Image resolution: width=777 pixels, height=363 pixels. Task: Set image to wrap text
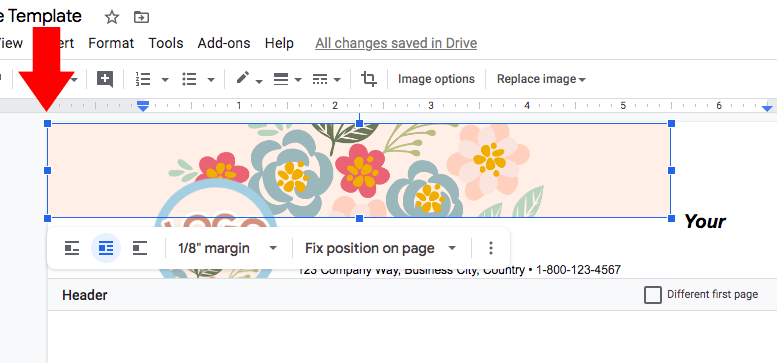[106, 248]
